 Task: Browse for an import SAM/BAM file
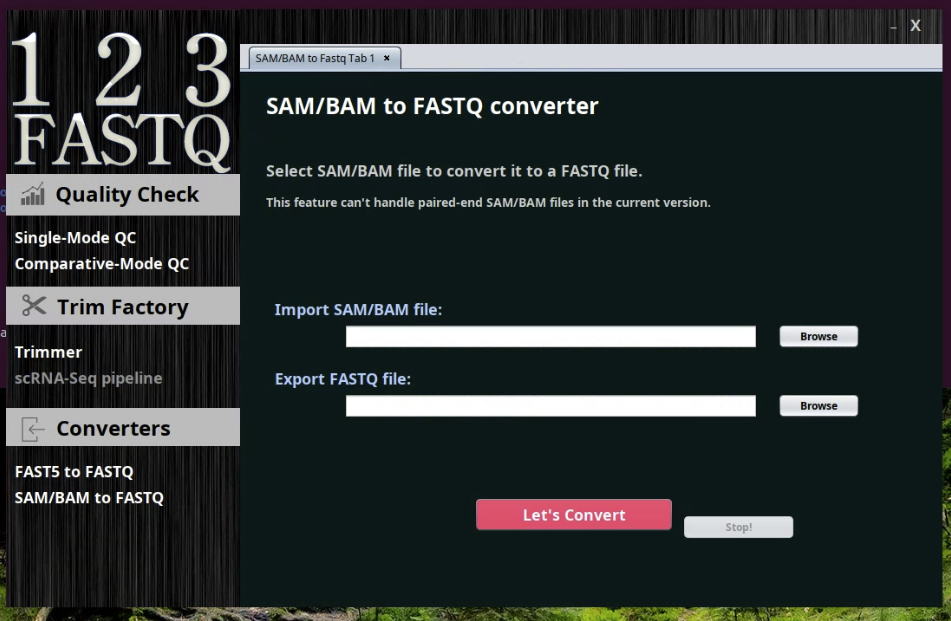818,336
